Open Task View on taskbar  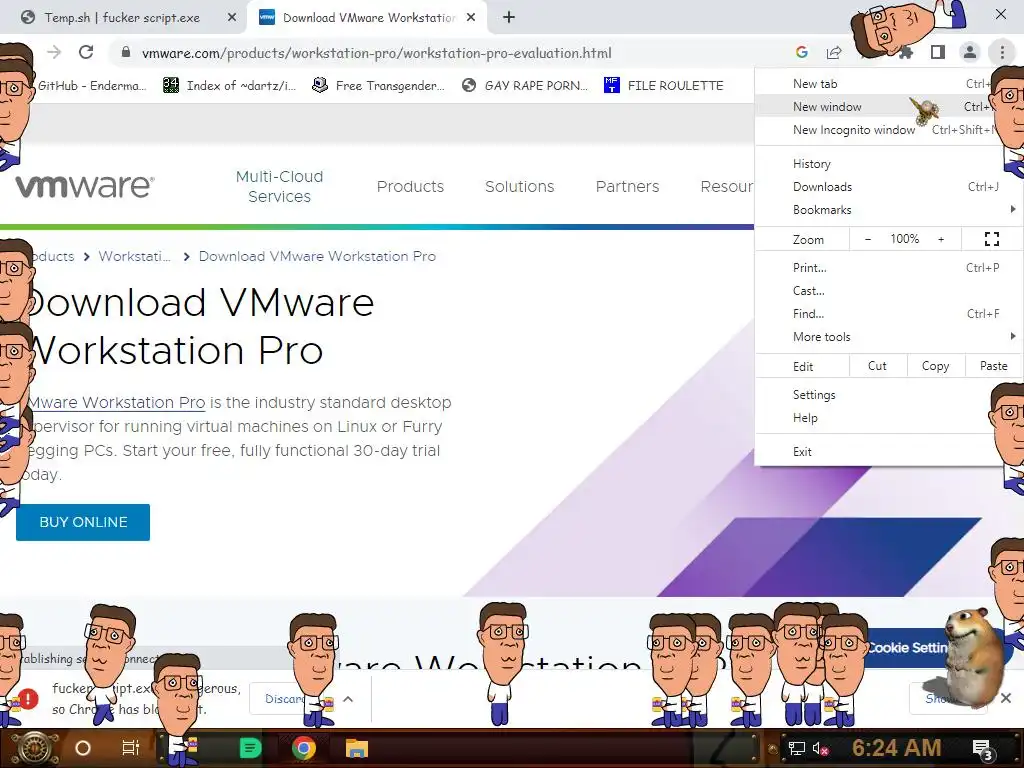coord(131,748)
